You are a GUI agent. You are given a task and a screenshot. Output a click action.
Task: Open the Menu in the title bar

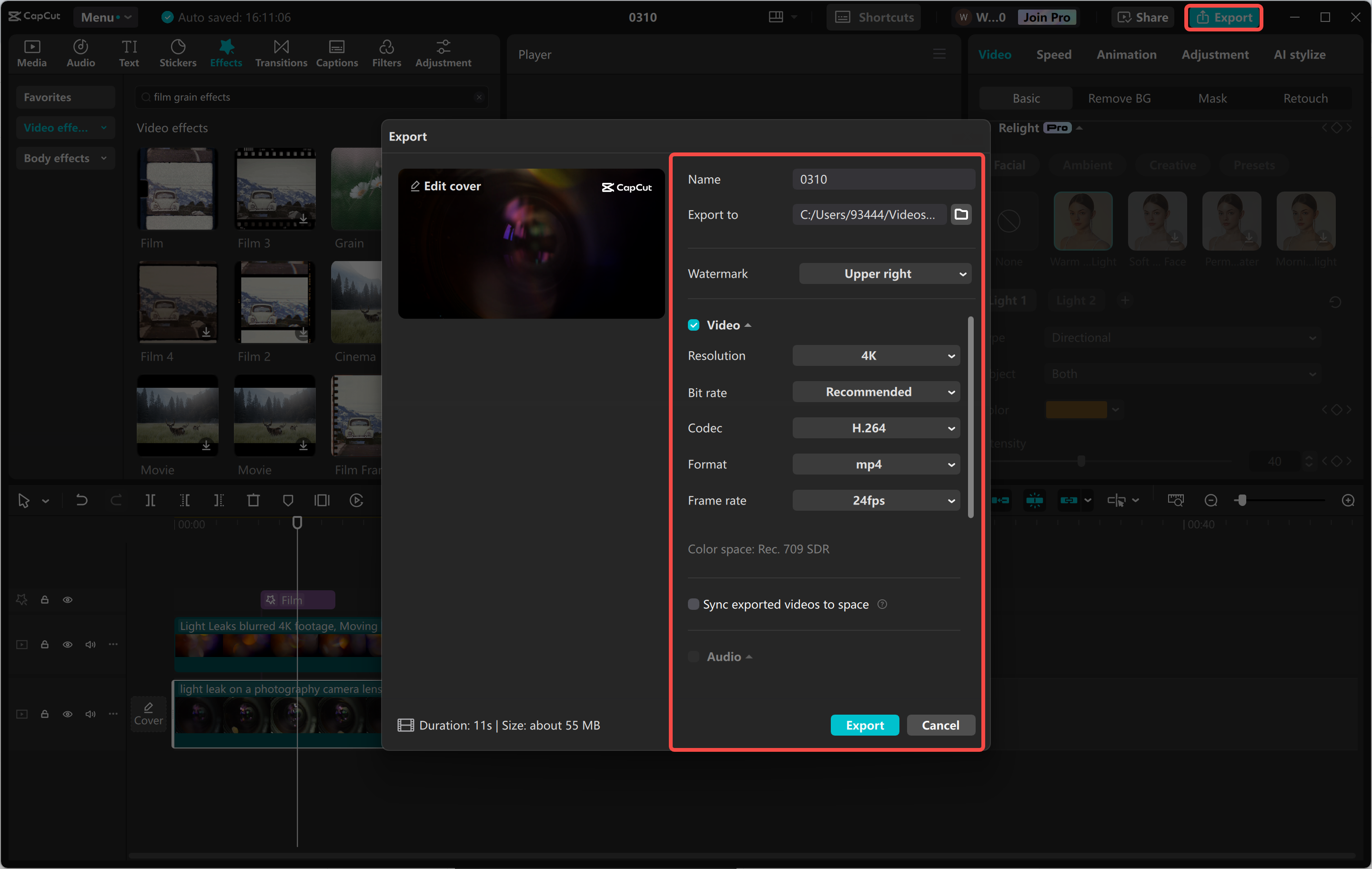(x=105, y=17)
